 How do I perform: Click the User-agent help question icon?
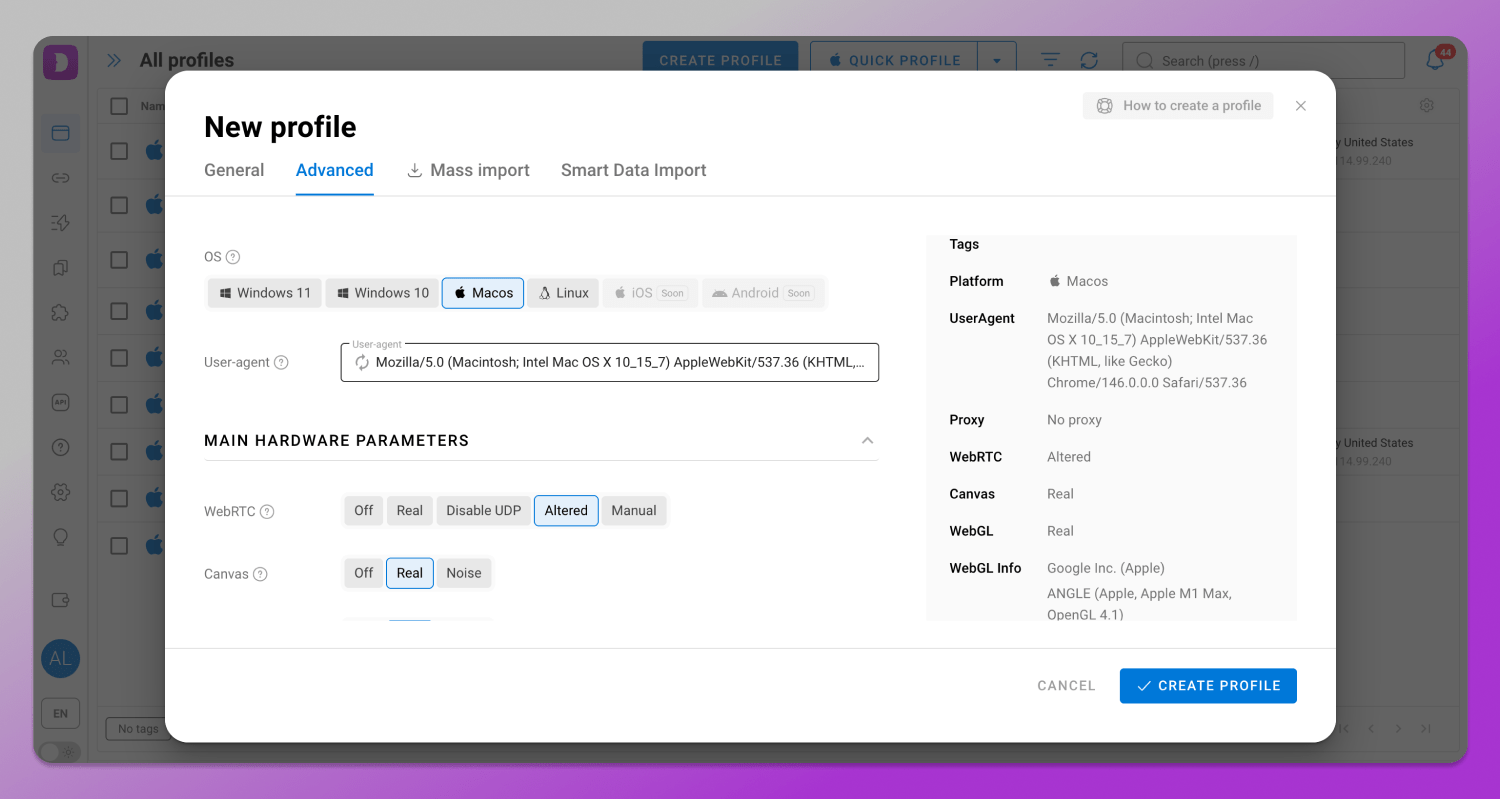(x=281, y=363)
